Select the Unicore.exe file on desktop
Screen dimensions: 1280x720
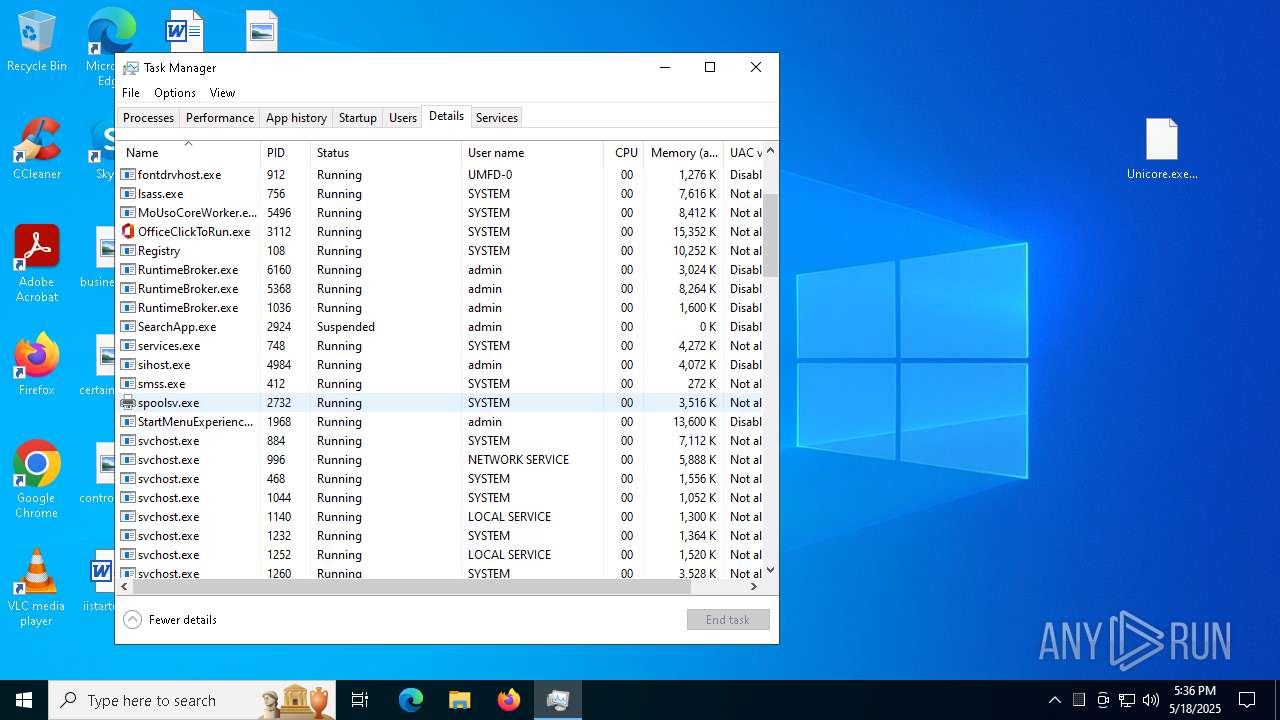[x=1162, y=148]
